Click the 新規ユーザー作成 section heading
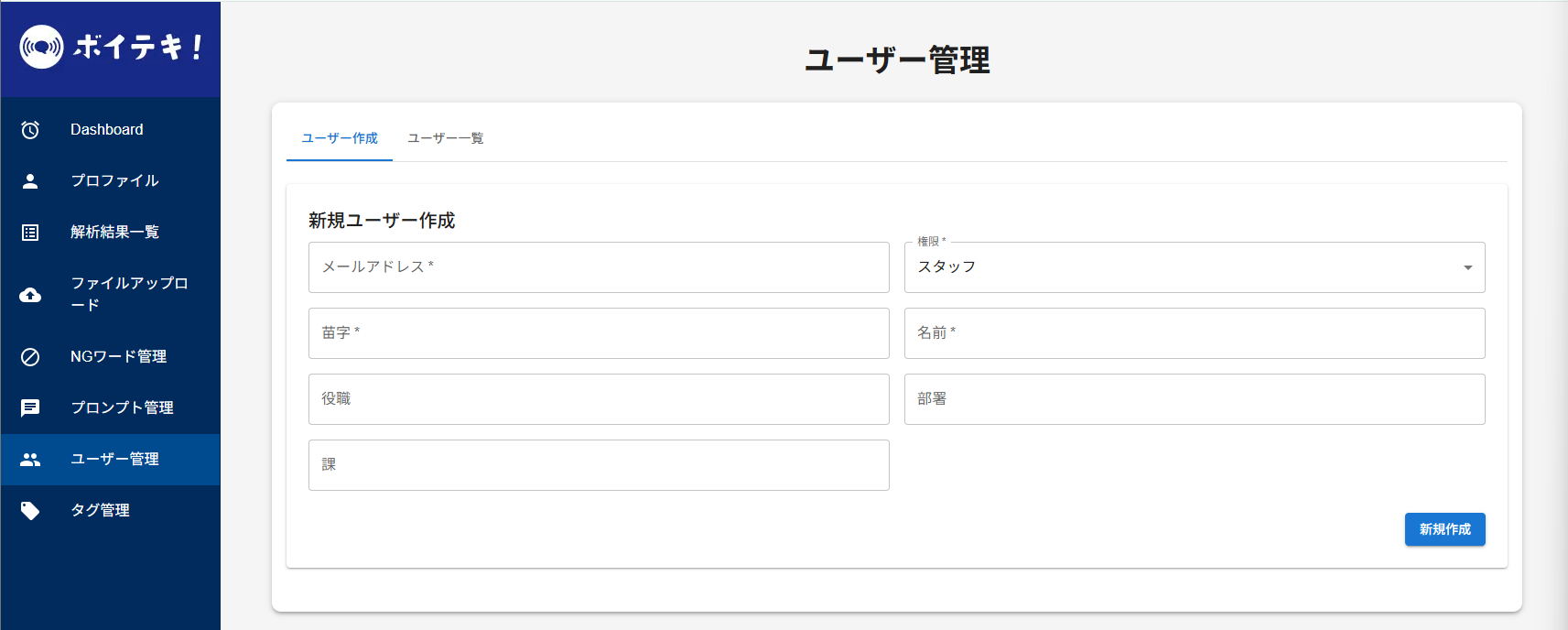 [382, 221]
